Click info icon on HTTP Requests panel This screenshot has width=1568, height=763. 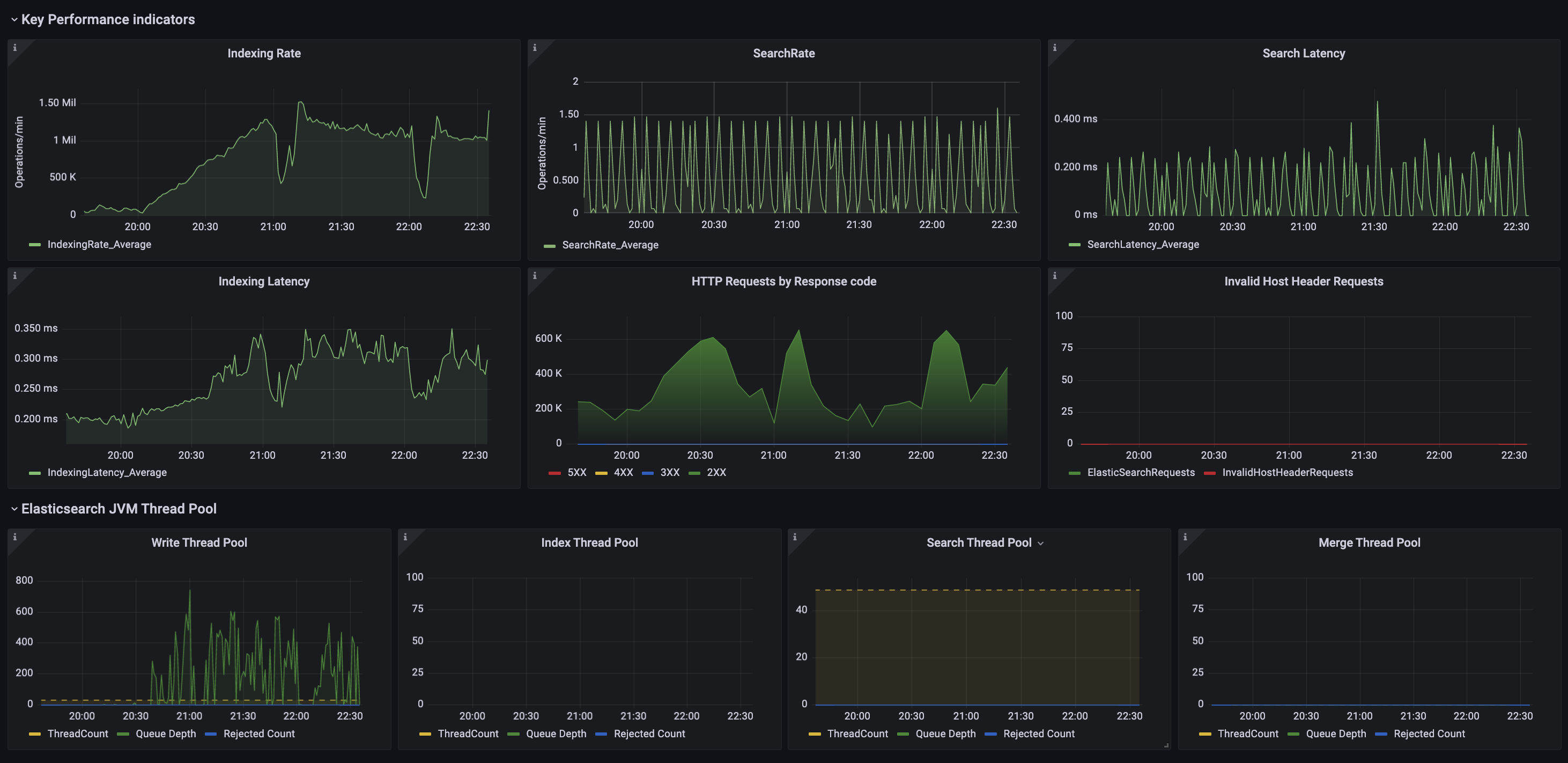point(535,276)
